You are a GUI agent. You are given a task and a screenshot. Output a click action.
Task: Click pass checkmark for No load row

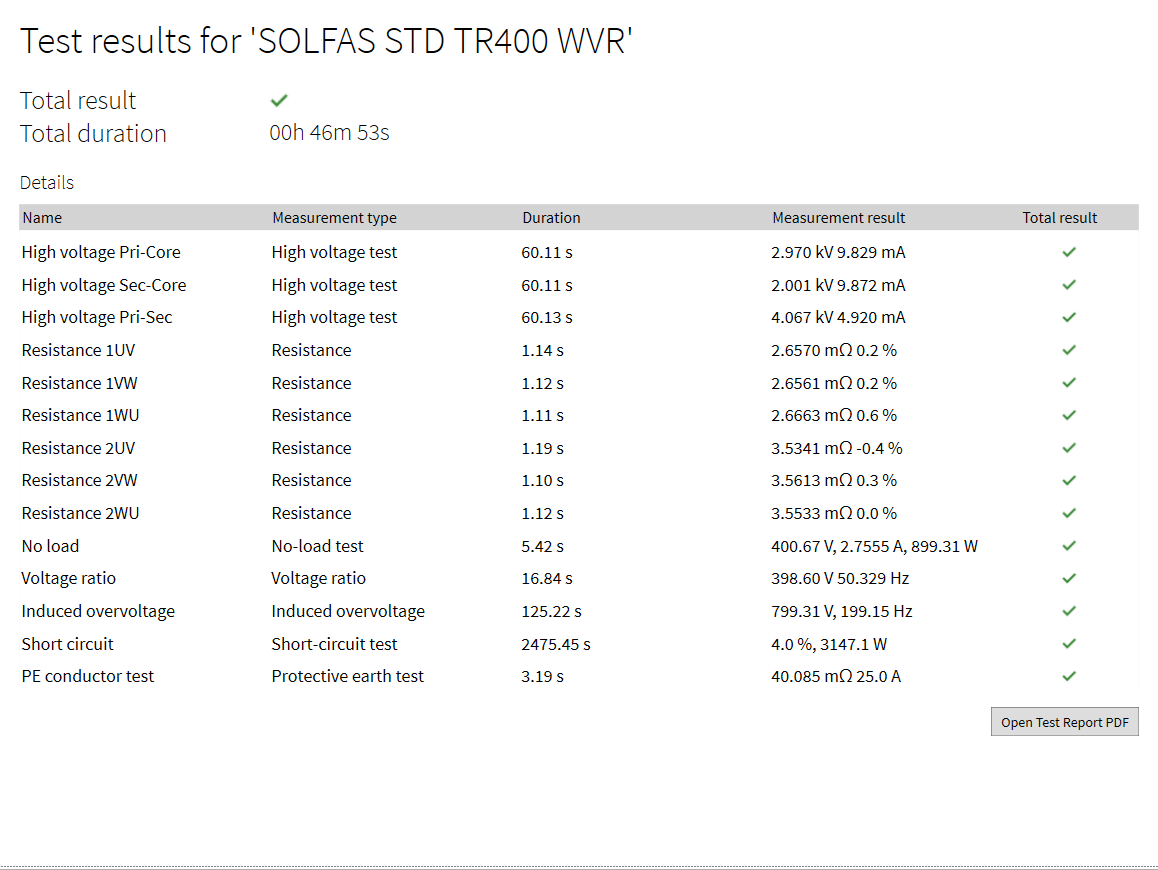click(1069, 546)
